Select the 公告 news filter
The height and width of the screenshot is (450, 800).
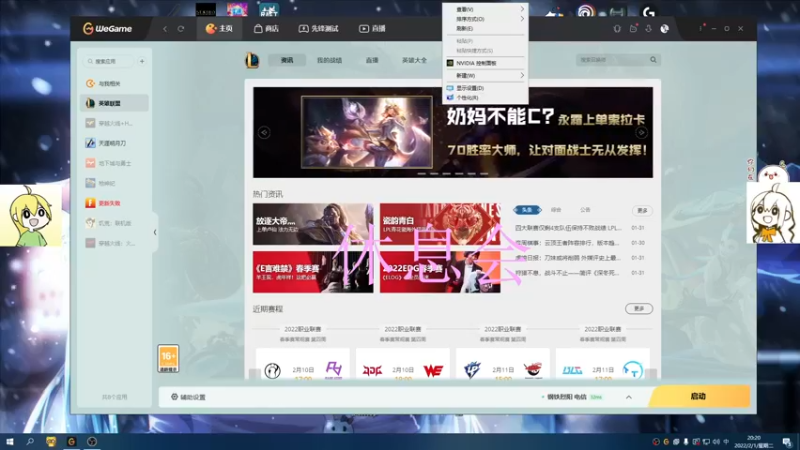(585, 210)
